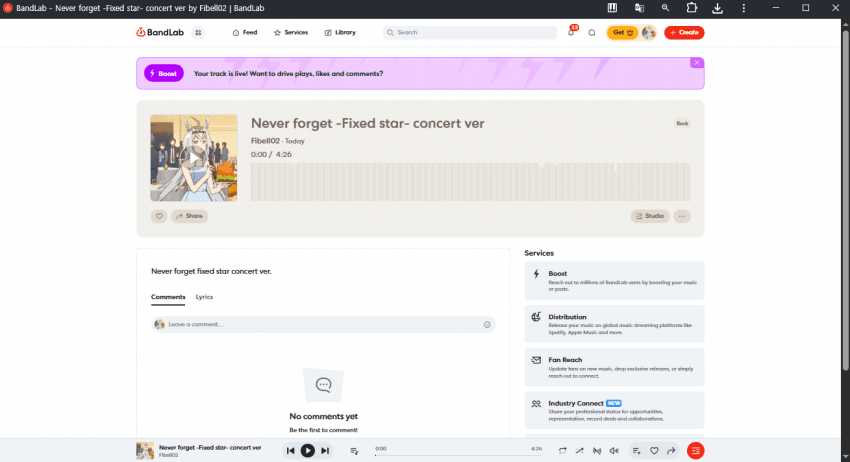The image size is (850, 462).
Task: Open the red queue panel button
Action: [x=696, y=451]
